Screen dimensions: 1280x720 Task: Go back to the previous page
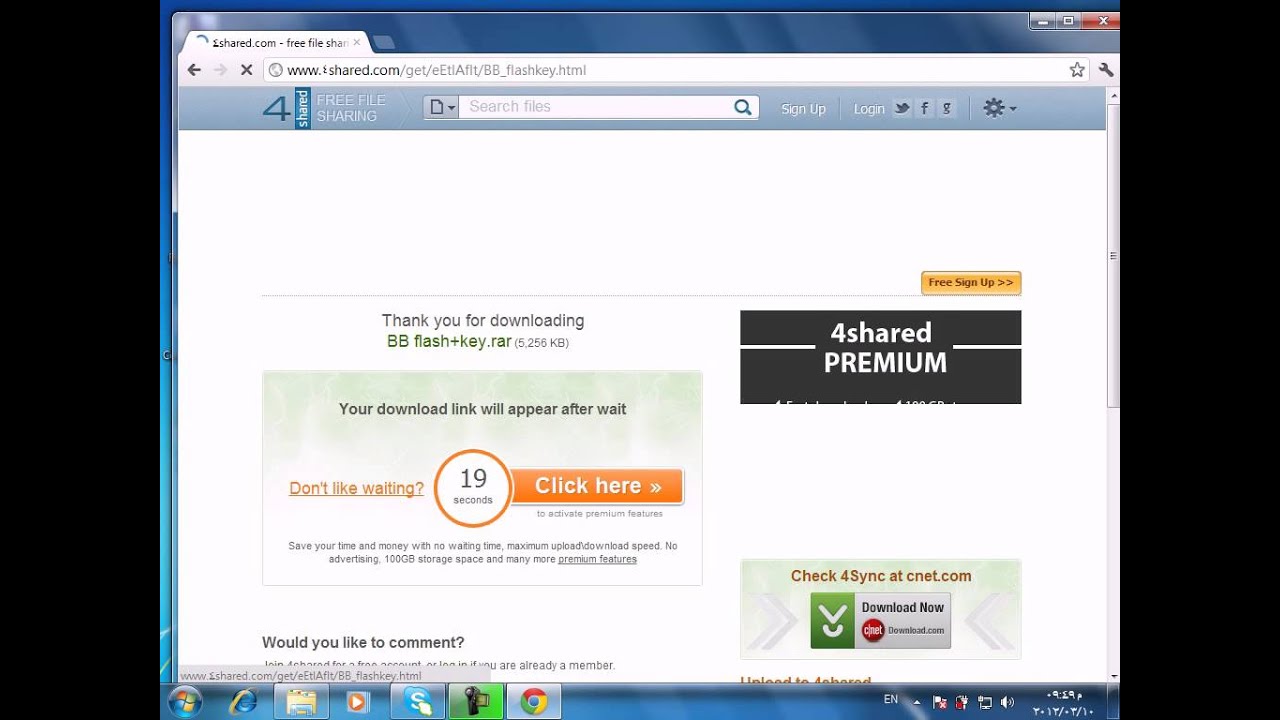click(194, 70)
